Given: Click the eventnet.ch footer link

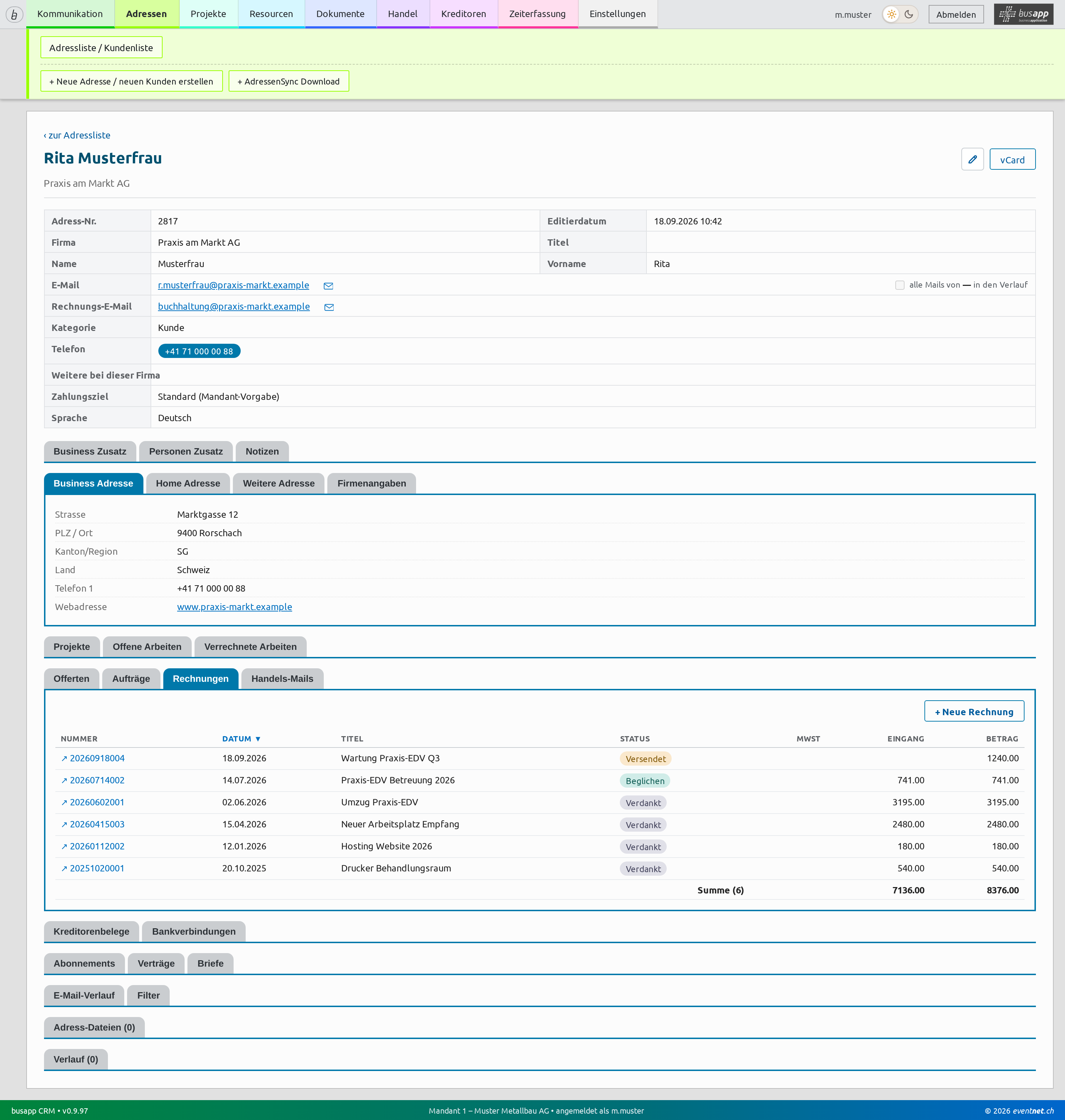Looking at the screenshot, I should pos(1033,1111).
